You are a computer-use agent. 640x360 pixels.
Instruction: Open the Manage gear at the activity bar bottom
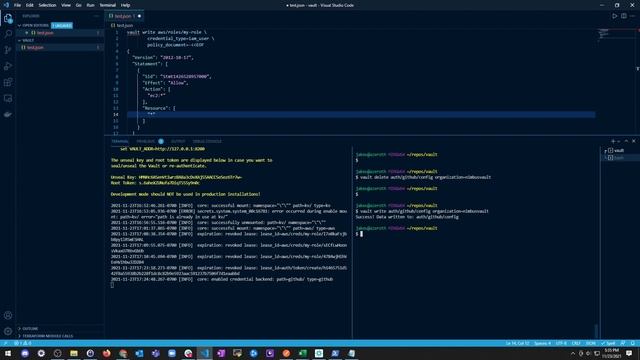8,331
